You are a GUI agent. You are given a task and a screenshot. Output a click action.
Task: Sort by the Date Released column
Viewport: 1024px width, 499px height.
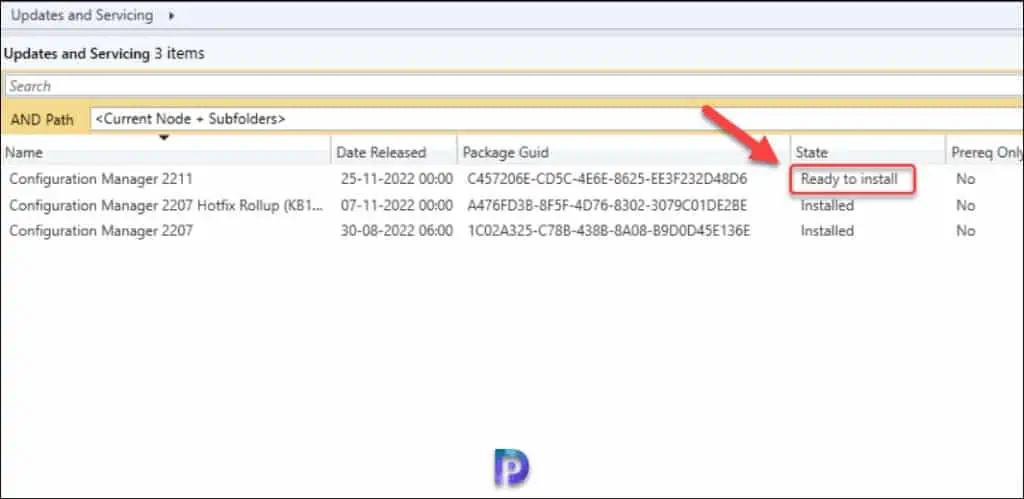point(394,152)
